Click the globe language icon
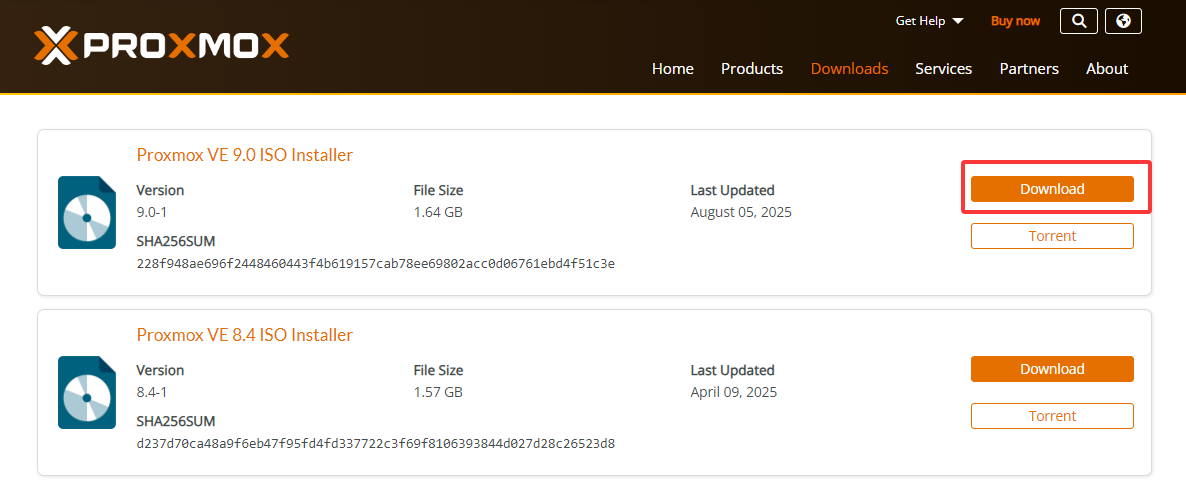 [x=1123, y=21]
